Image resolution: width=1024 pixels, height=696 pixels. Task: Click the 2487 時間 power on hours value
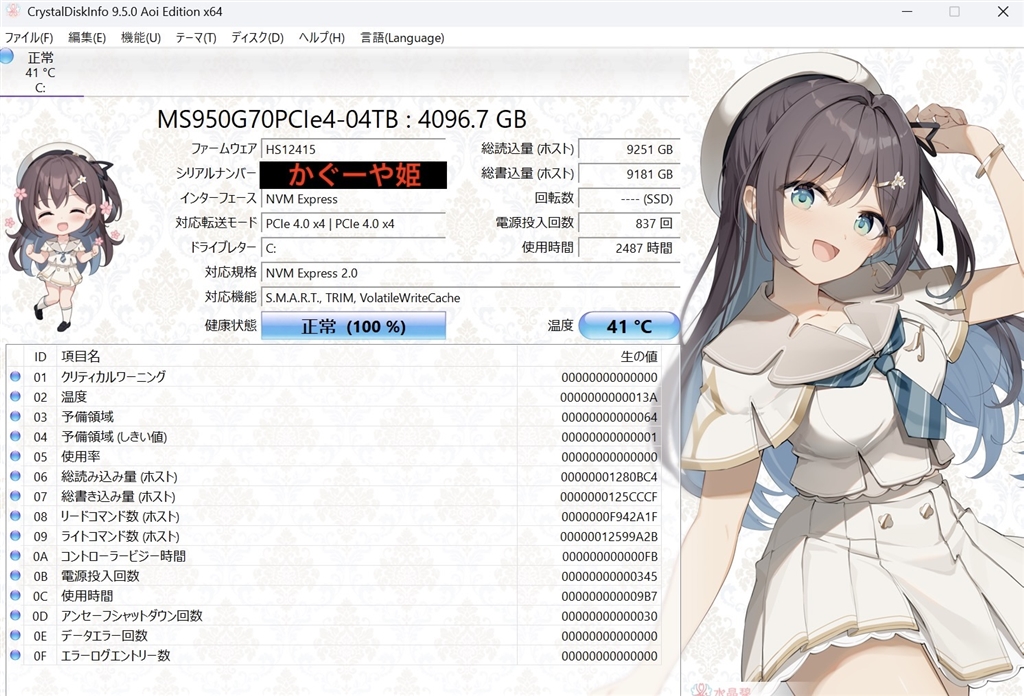629,248
